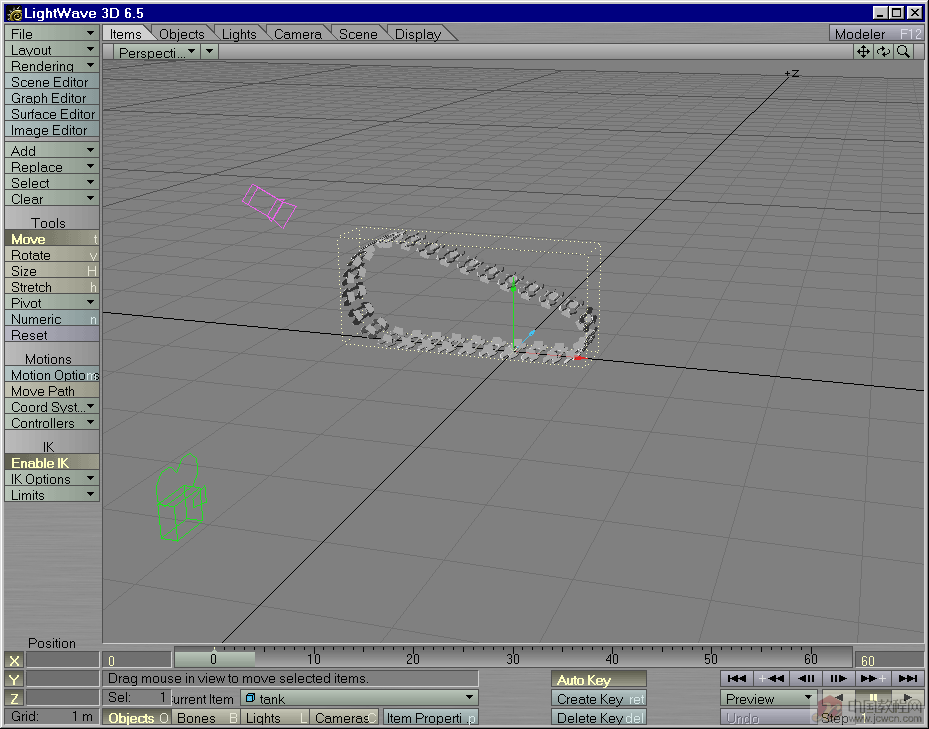Expand the Perspective view type dropdown
Screen dimensions: 929x729
click(x=157, y=52)
